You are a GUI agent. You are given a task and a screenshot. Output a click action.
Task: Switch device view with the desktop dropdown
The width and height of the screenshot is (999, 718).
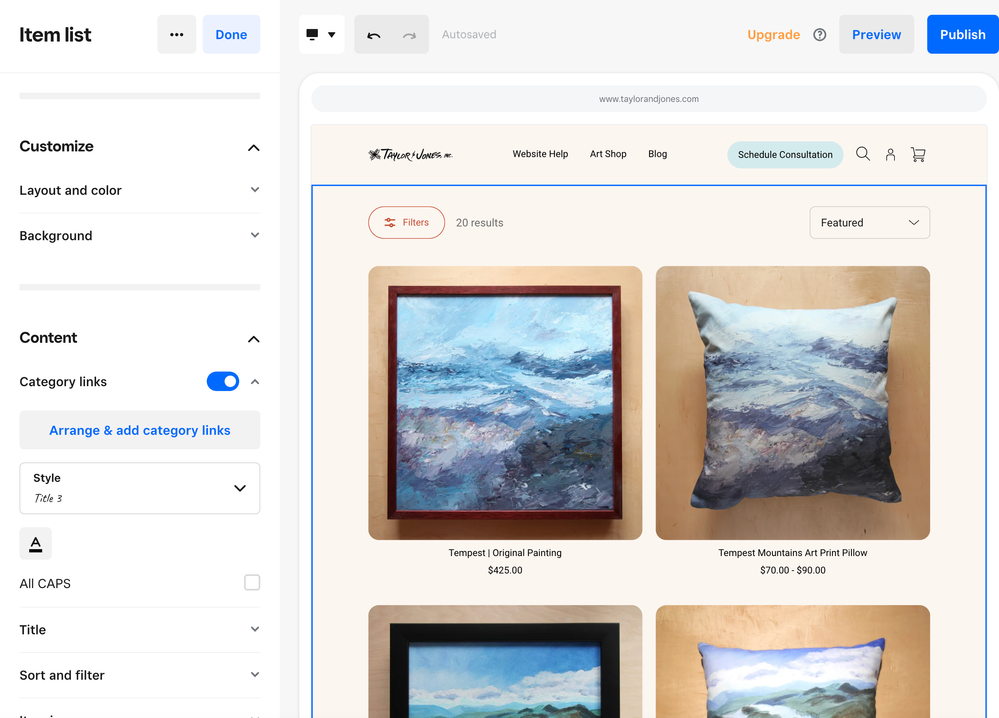point(322,34)
